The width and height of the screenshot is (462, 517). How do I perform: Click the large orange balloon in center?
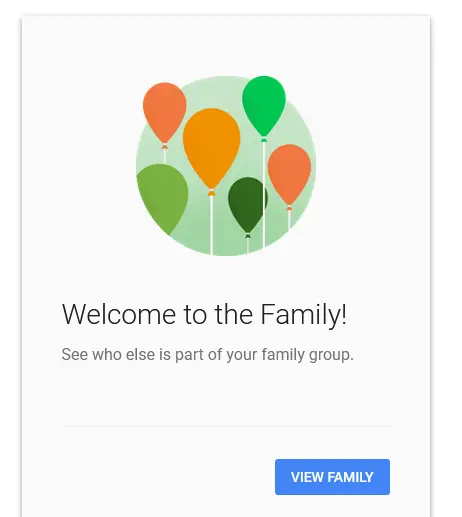click(212, 148)
